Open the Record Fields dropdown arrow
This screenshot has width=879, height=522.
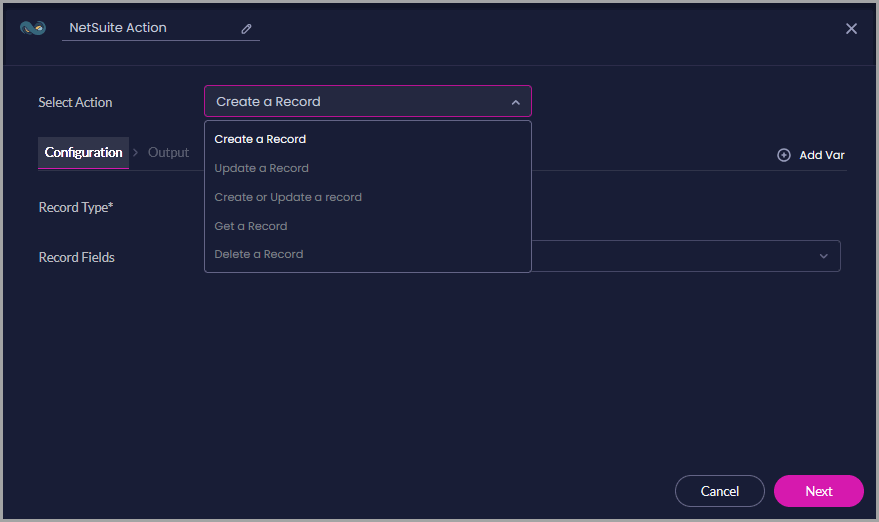coord(824,256)
